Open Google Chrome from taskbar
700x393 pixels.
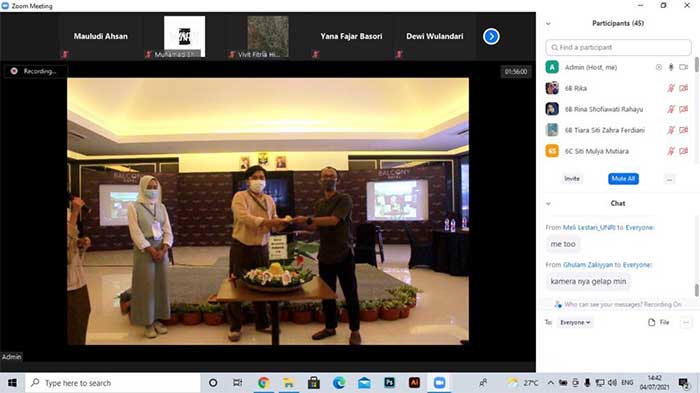tap(263, 383)
